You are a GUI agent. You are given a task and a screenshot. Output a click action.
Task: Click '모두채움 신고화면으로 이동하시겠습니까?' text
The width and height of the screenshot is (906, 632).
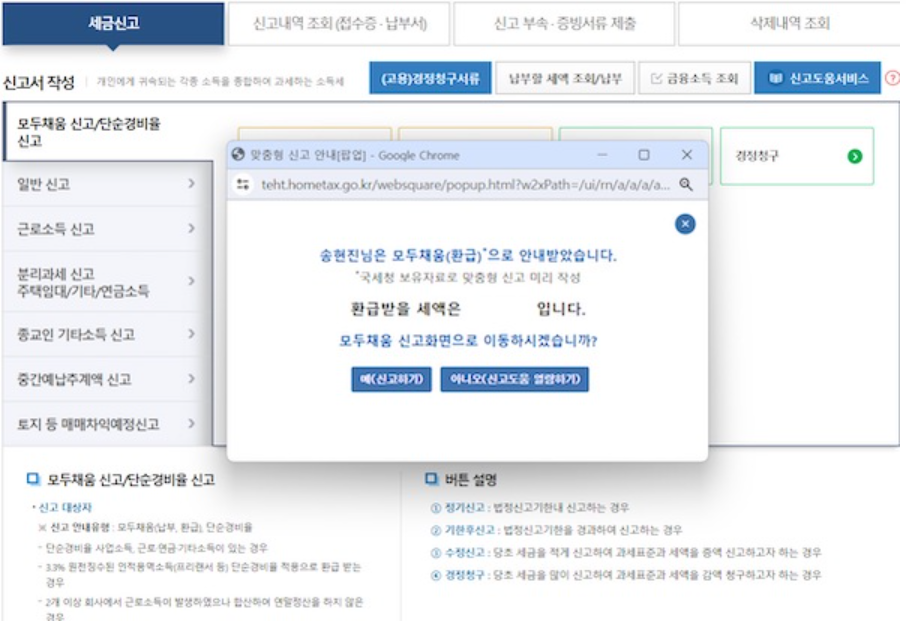(x=468, y=340)
